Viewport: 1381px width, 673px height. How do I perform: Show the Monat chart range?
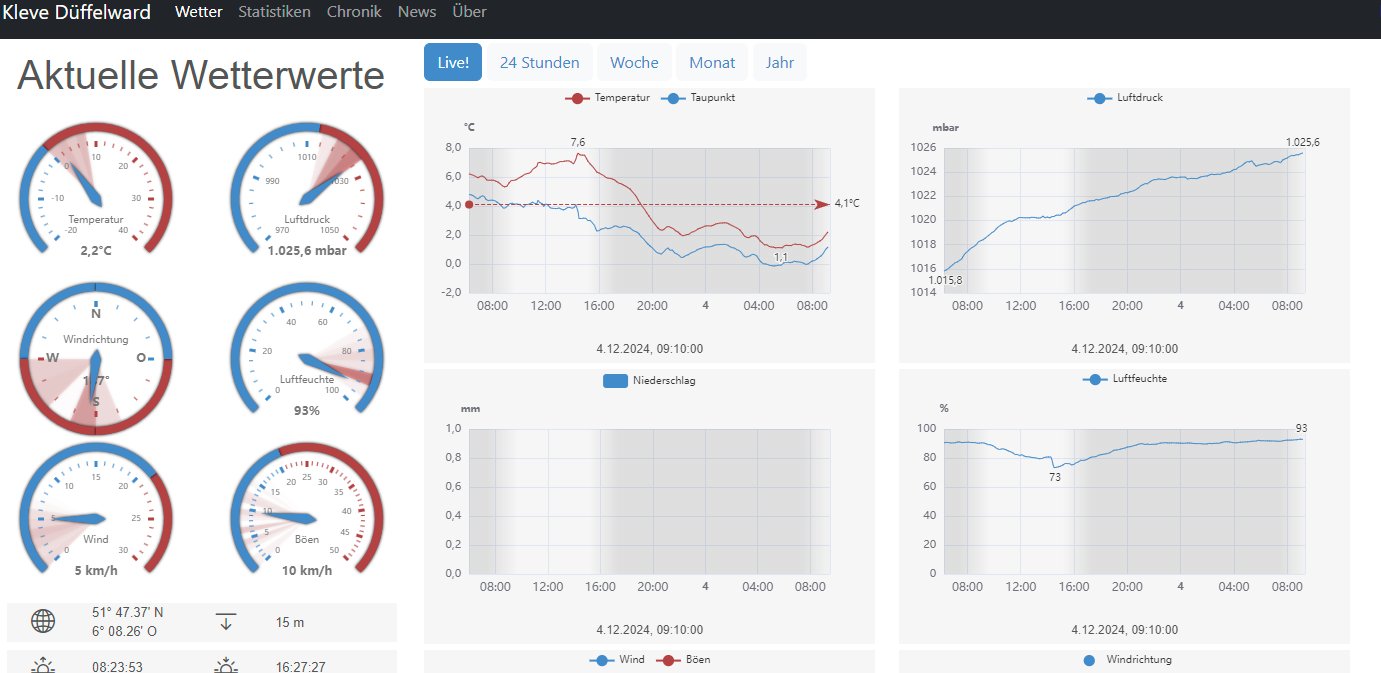point(712,62)
